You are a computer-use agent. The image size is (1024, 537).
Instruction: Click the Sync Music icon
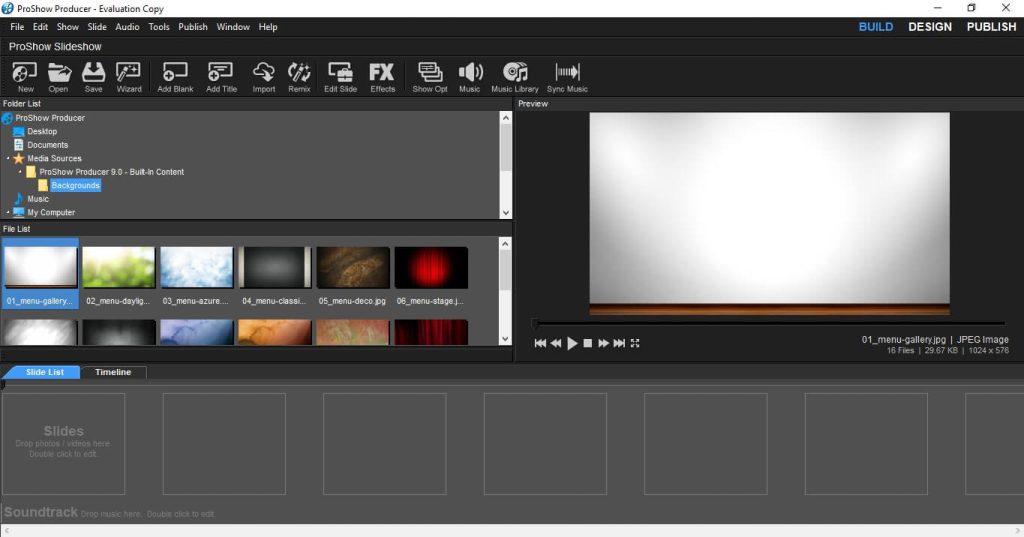567,76
